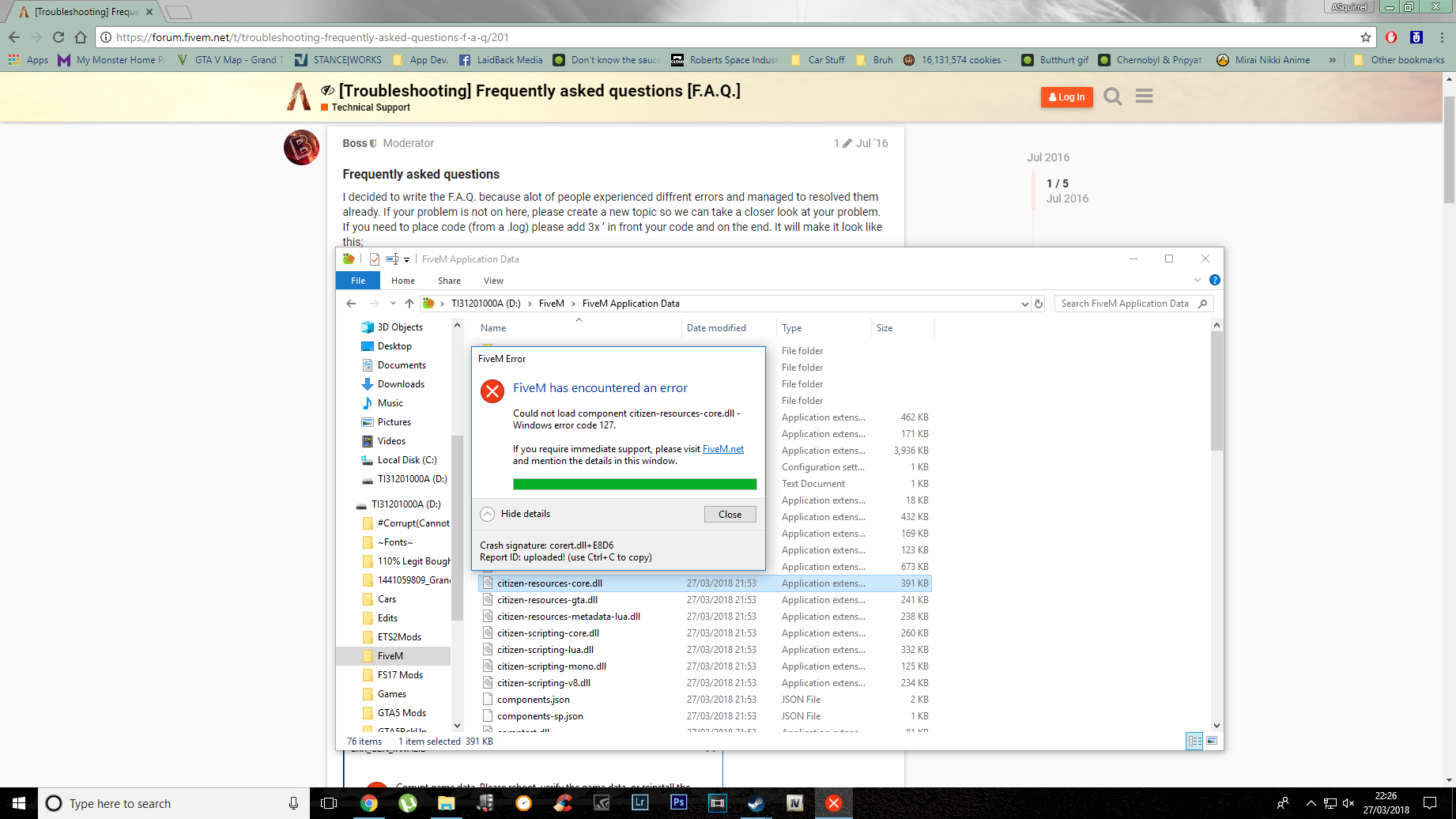Go back in FiveM Application Data explorer
This screenshot has height=819, width=1456.
point(352,304)
